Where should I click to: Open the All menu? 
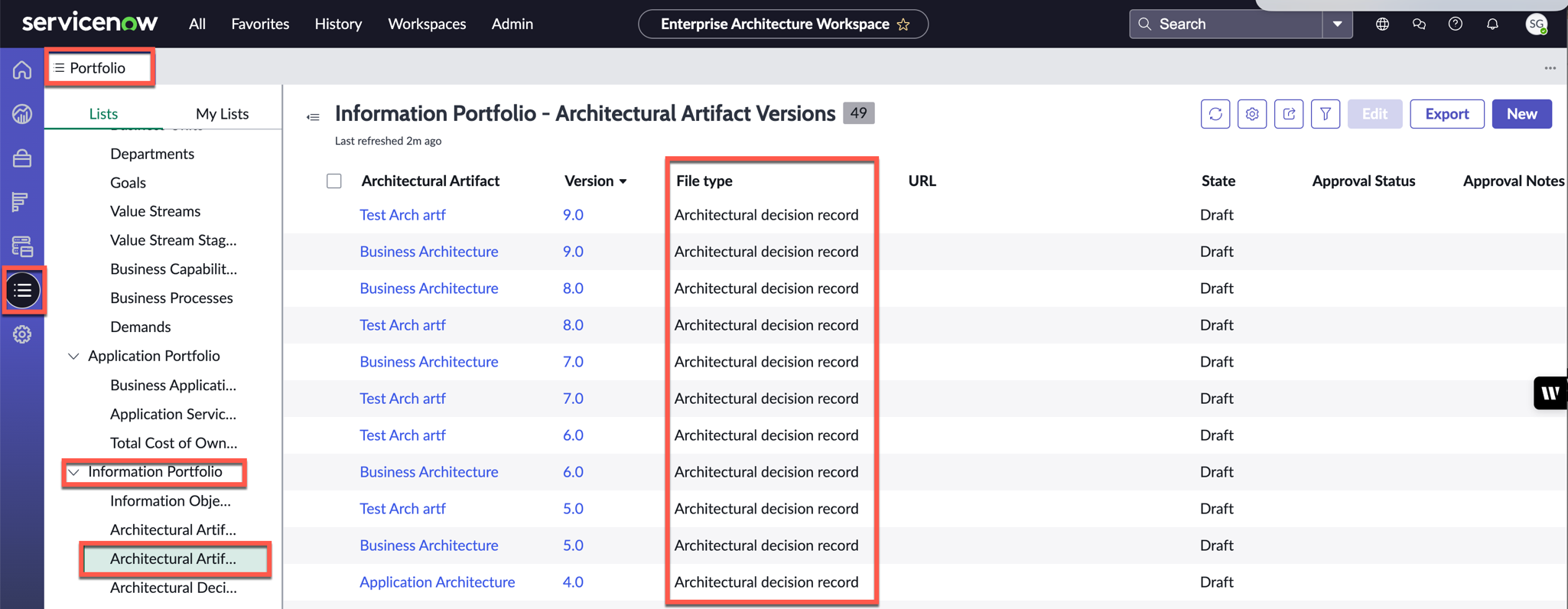tap(197, 24)
